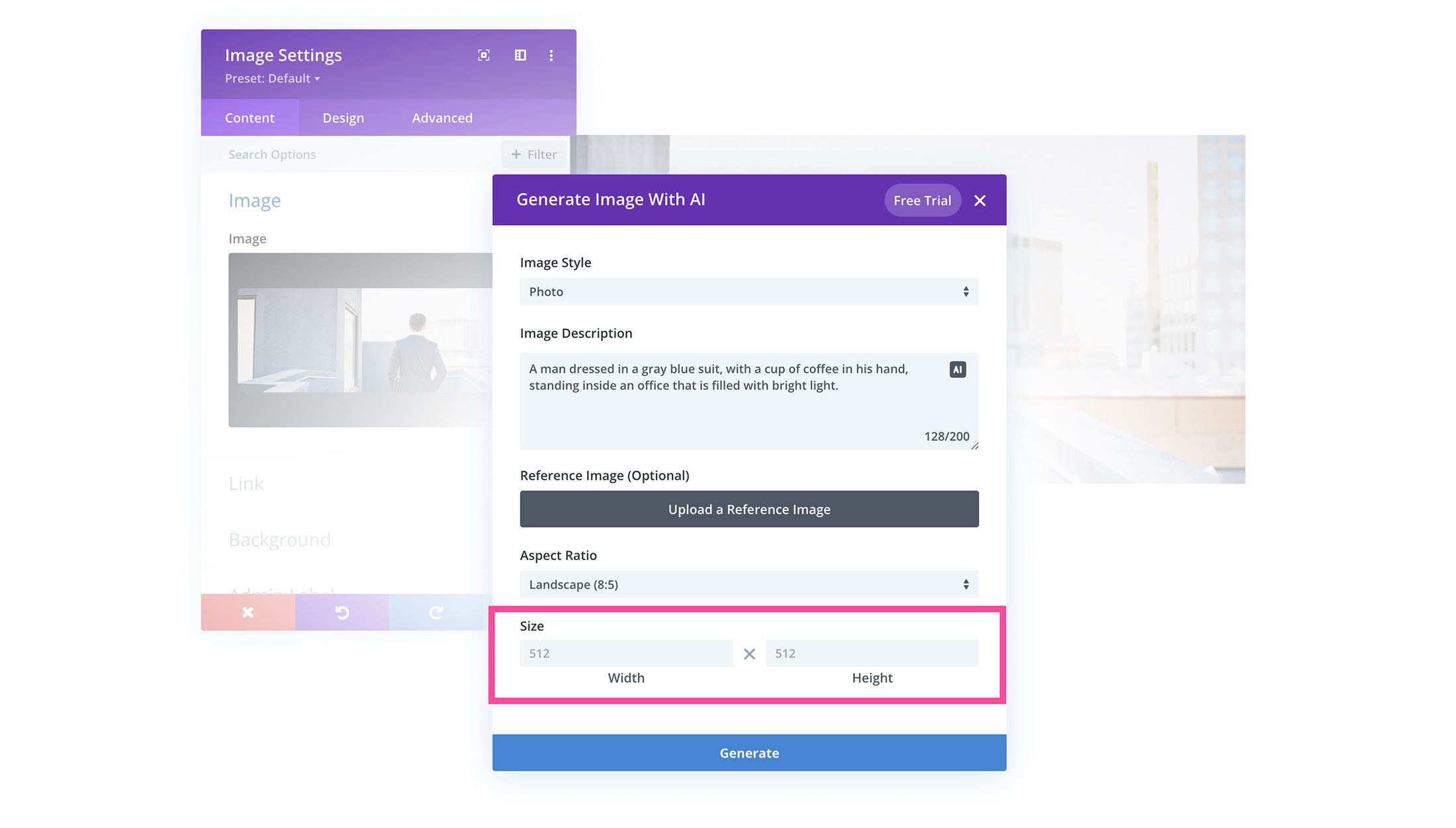Click the Free Trial badge button
The width and height of the screenshot is (1456, 828).
point(921,200)
